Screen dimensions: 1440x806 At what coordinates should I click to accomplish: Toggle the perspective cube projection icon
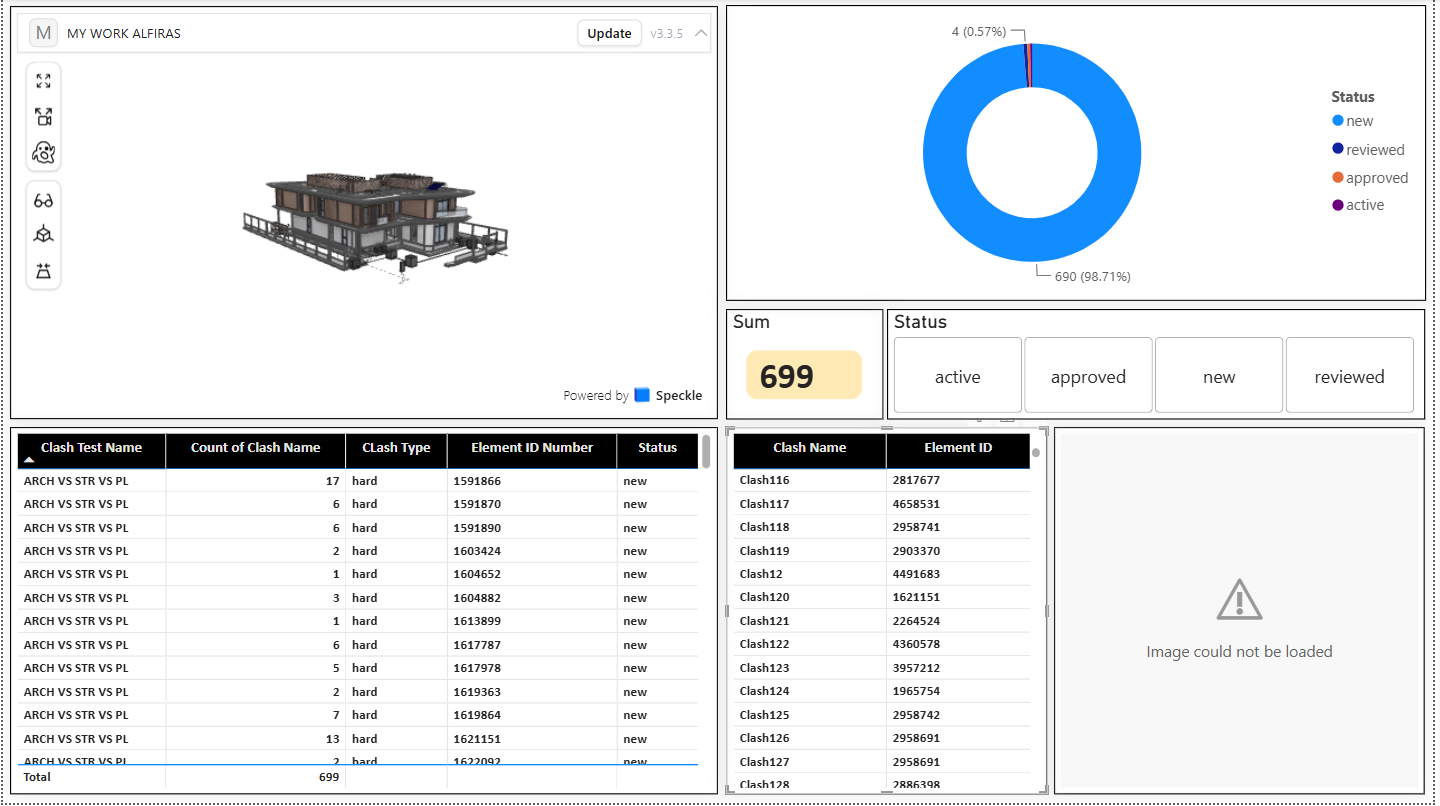43,235
